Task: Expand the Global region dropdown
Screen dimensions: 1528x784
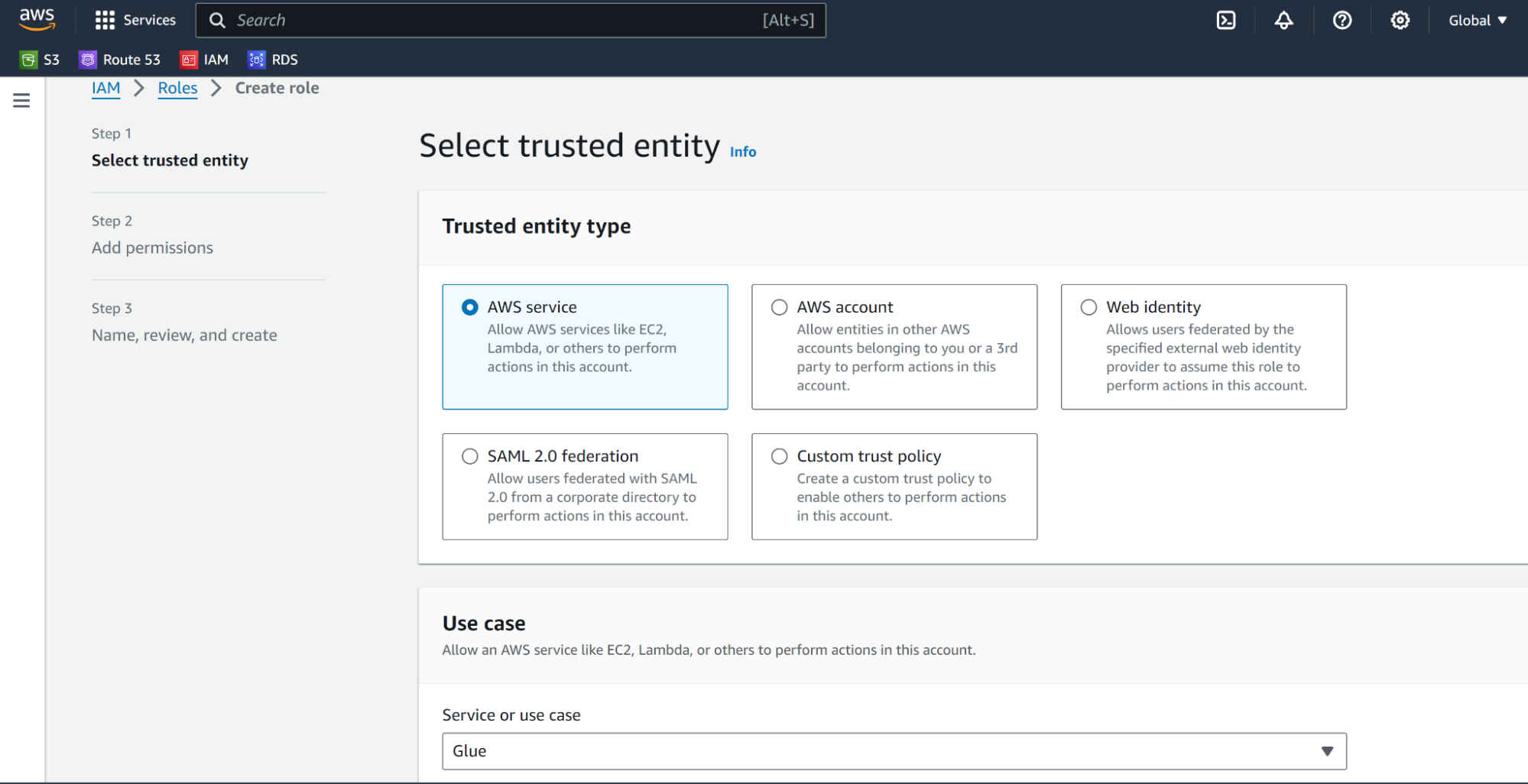Action: click(x=1478, y=21)
